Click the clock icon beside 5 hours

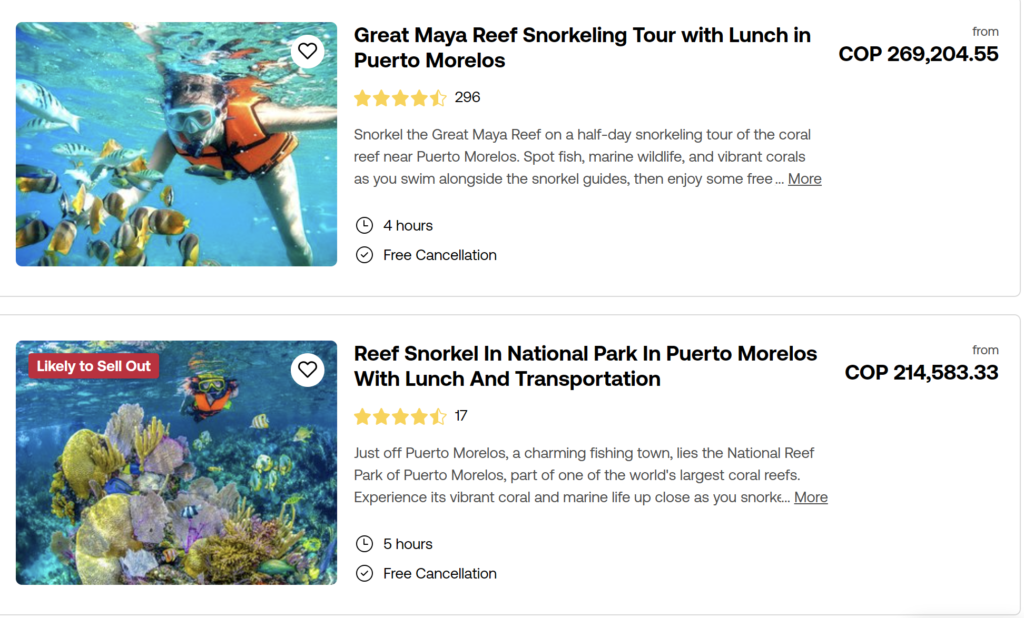click(x=365, y=544)
